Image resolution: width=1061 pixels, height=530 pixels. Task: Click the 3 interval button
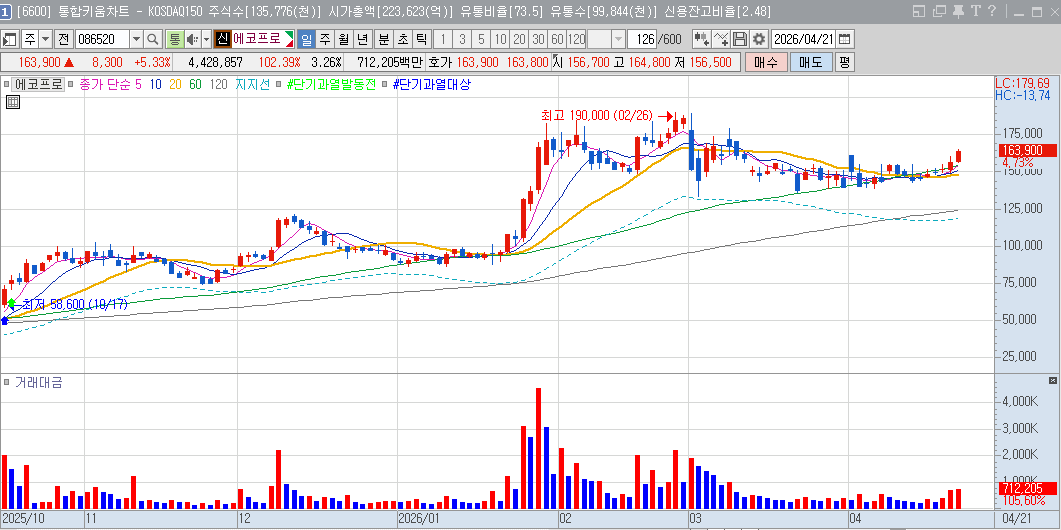[x=462, y=39]
